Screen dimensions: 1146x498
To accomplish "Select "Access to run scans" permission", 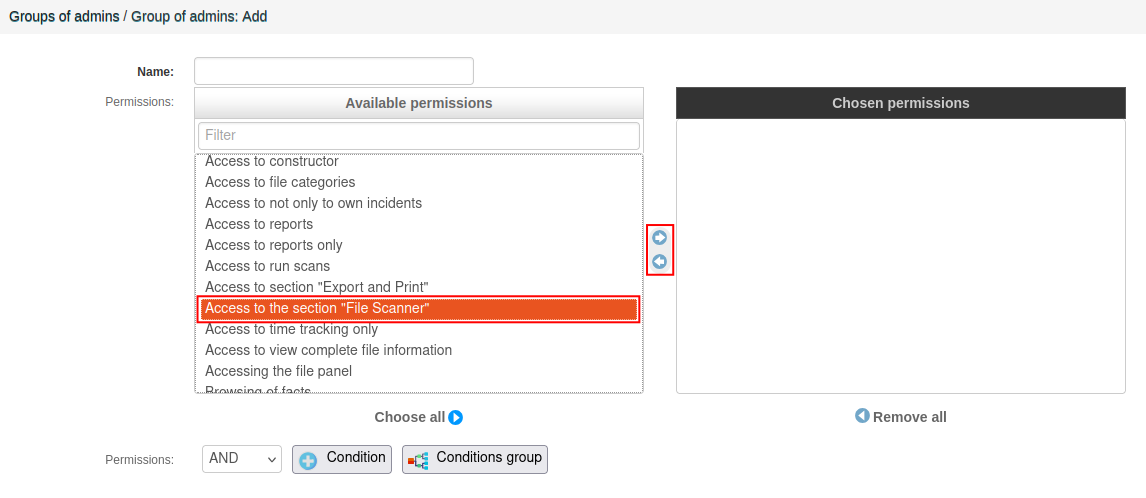I will (x=267, y=266).
